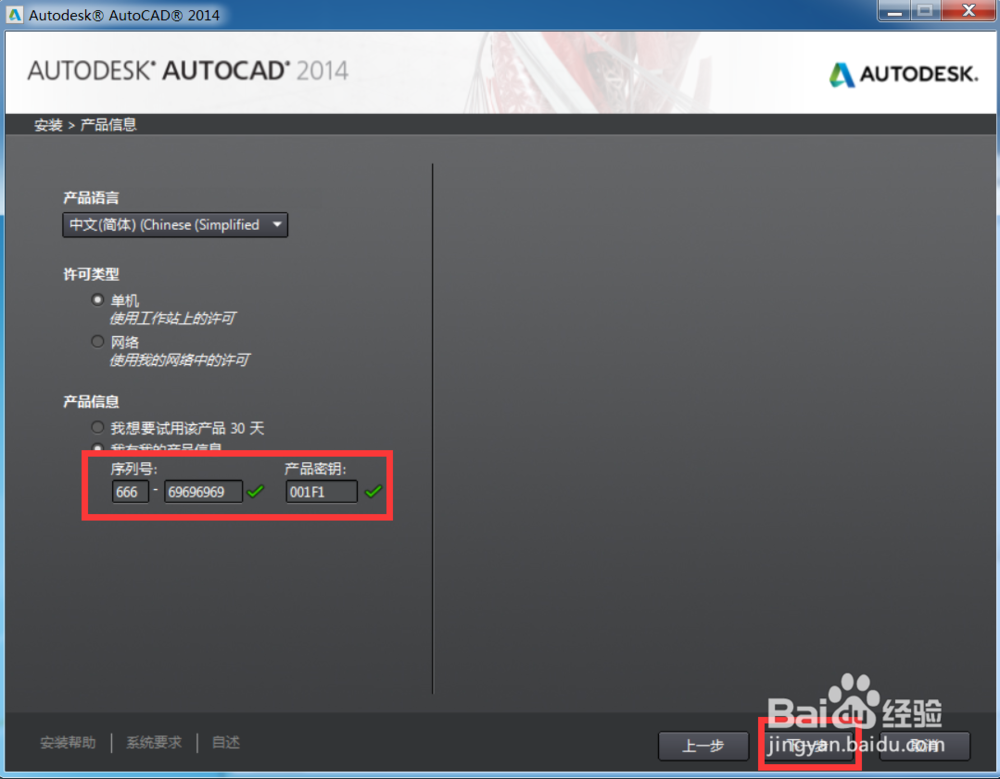Click the 产品信息 breadcrumb item
Screen dimensions: 1000x779
pos(108,124)
